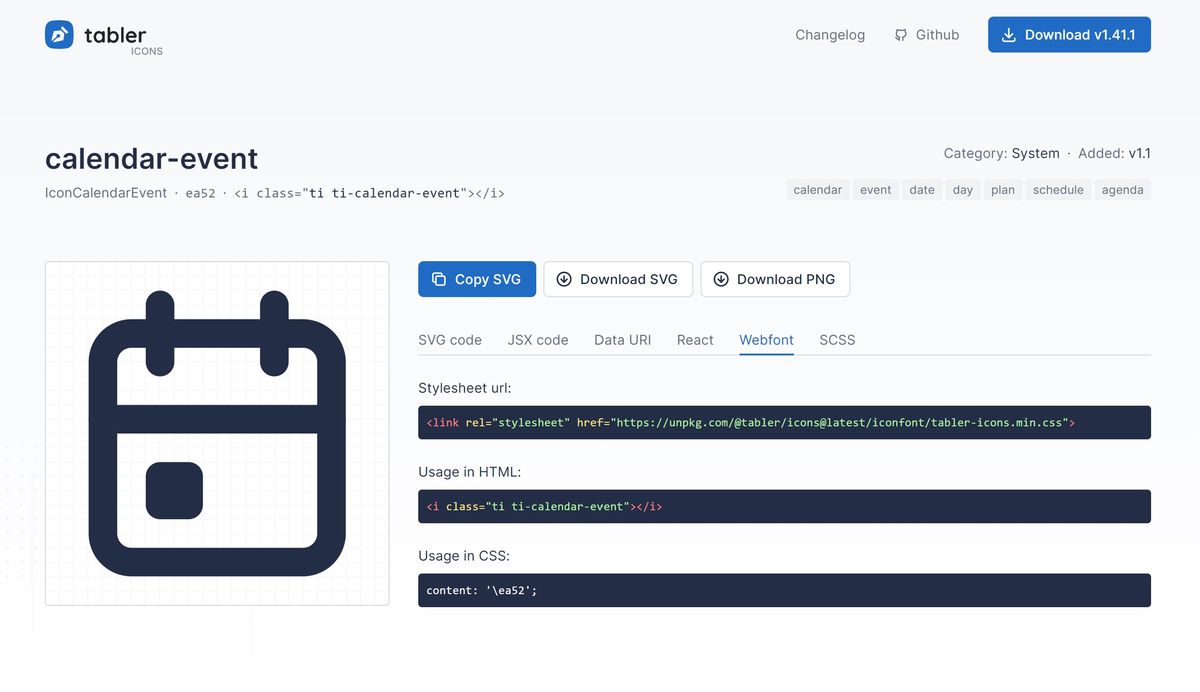Switch to the JSX code tab
Image resolution: width=1200 pixels, height=692 pixels.
[x=538, y=340]
